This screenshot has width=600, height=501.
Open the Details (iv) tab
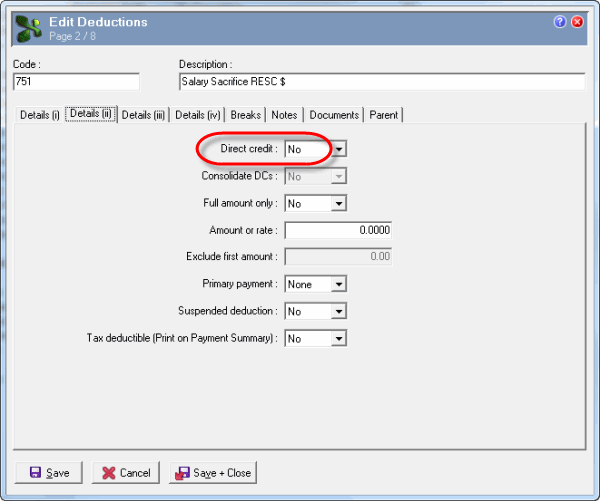pyautogui.click(x=198, y=115)
